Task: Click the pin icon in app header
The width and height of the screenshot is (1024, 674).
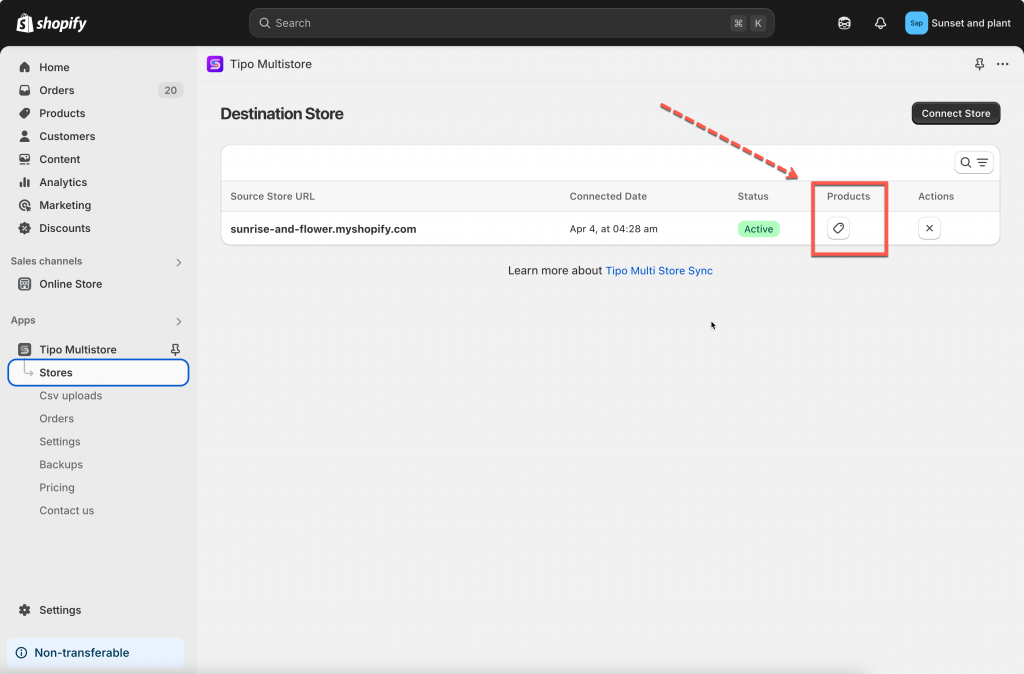Action: click(x=979, y=64)
